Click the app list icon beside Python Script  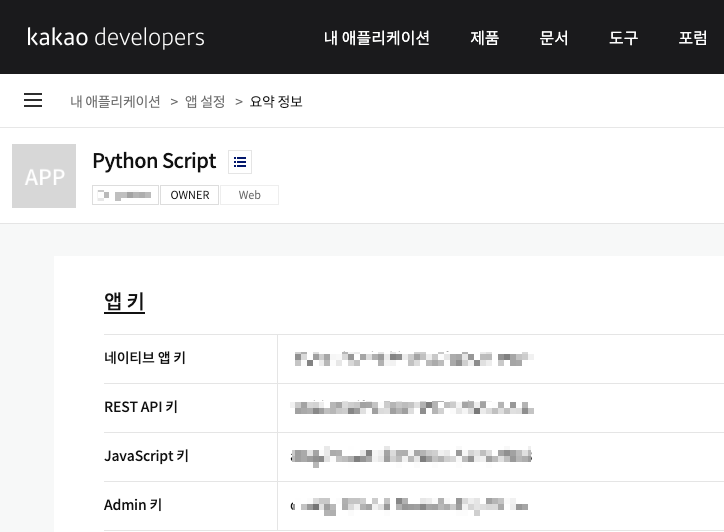click(x=240, y=162)
